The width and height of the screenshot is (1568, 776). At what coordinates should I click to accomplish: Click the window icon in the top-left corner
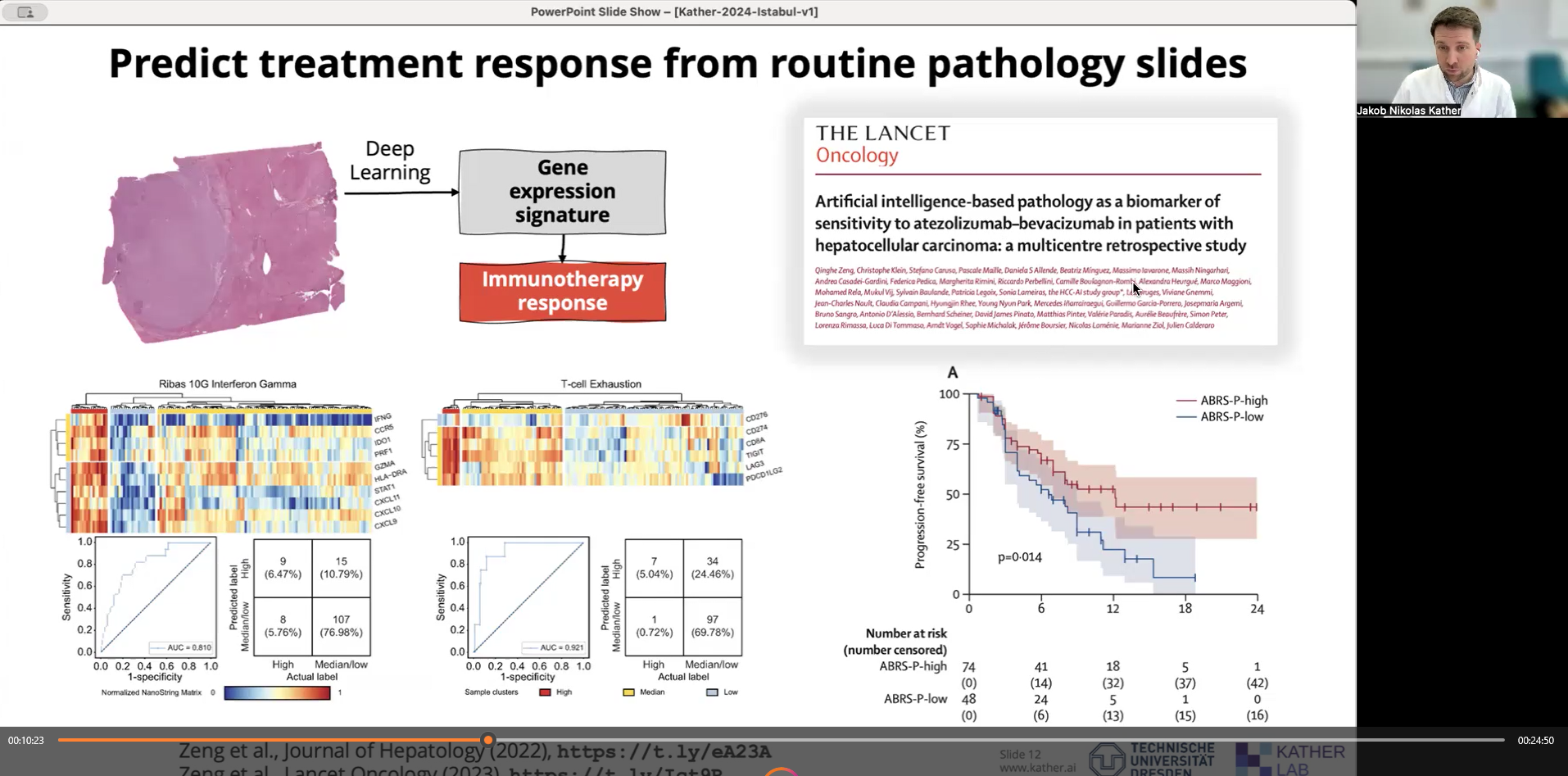coord(25,12)
